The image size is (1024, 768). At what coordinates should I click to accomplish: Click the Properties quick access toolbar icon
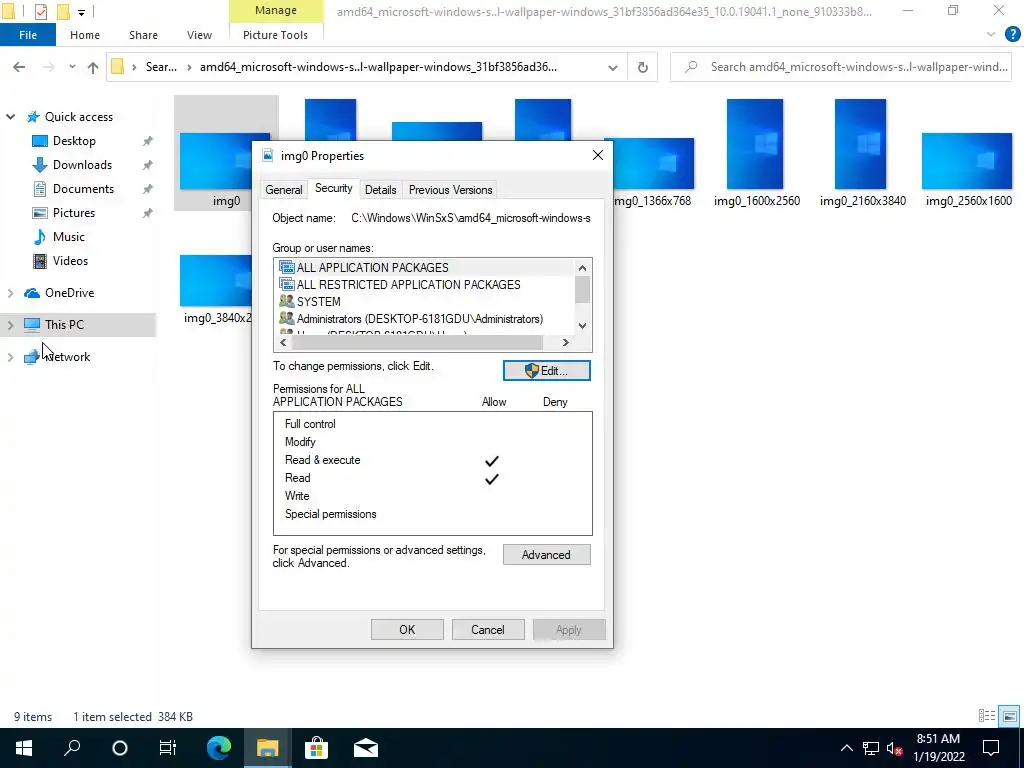coord(40,11)
